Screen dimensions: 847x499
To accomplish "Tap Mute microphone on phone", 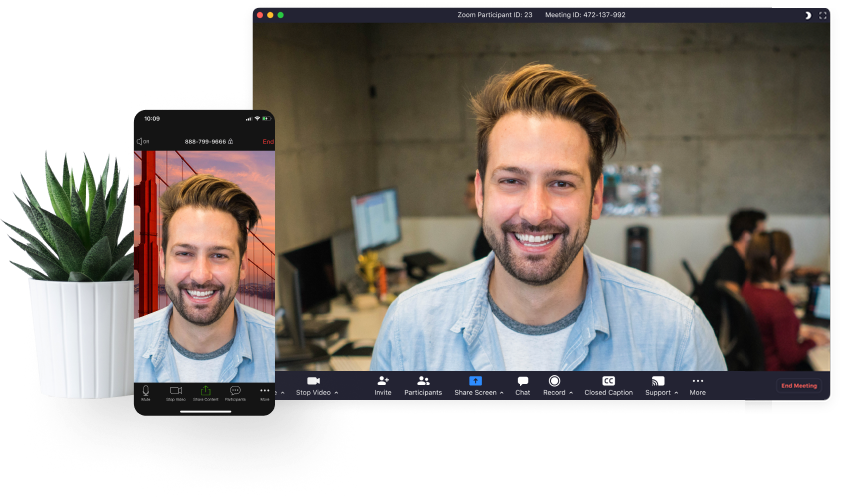I will (146, 393).
